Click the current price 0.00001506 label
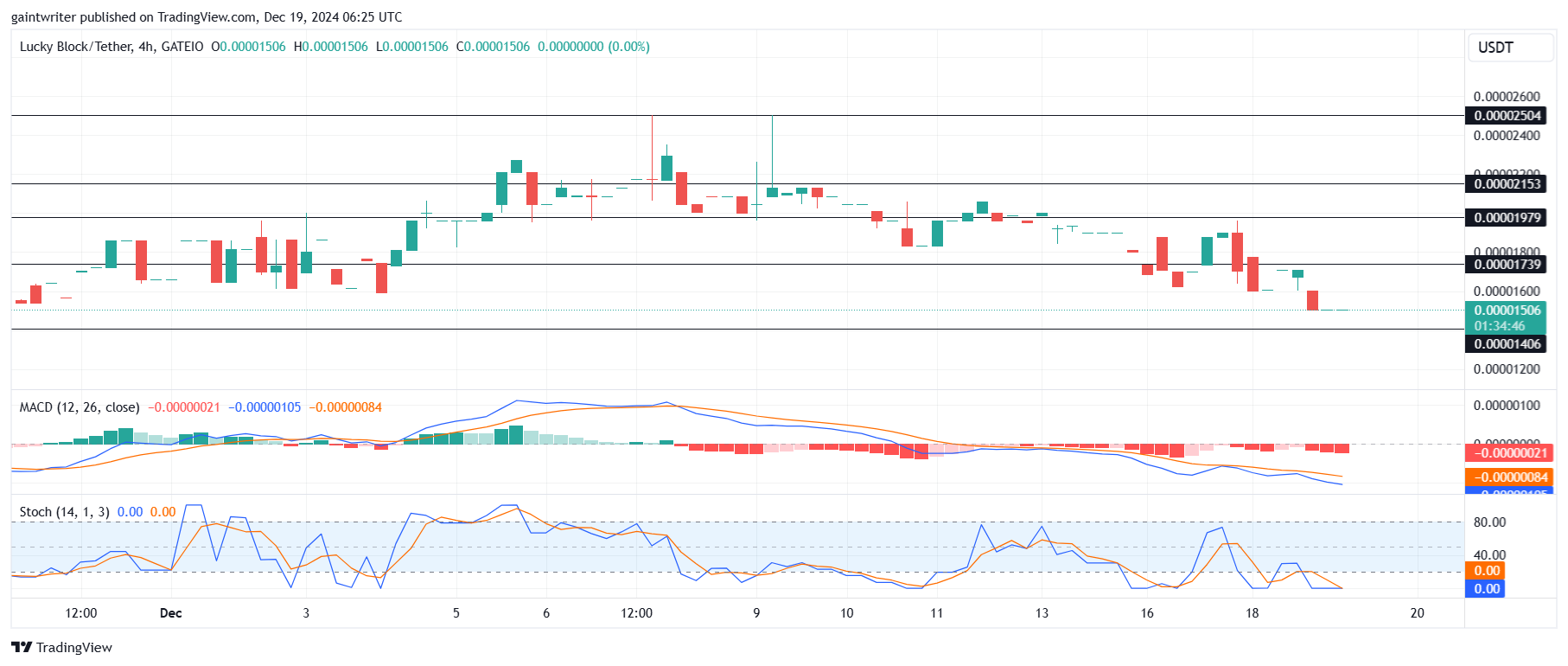The width and height of the screenshot is (1568, 666). [1507, 311]
